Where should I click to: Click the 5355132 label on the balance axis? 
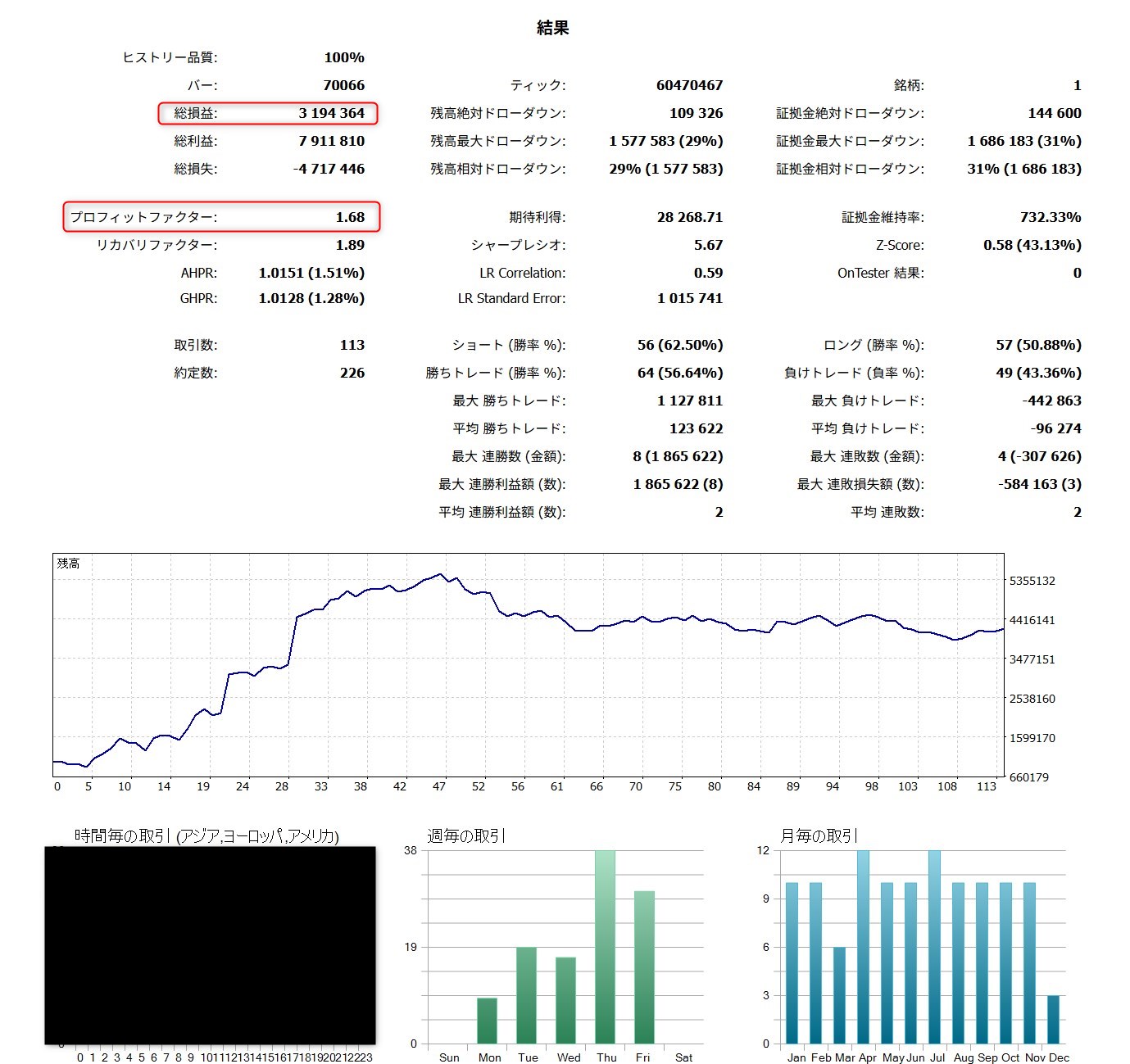1032,581
